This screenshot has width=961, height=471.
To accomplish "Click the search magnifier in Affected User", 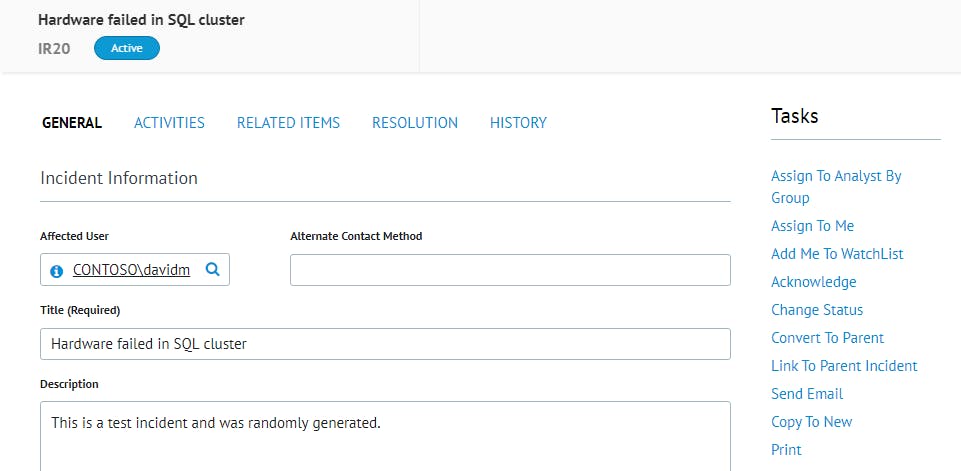I will pyautogui.click(x=212, y=269).
